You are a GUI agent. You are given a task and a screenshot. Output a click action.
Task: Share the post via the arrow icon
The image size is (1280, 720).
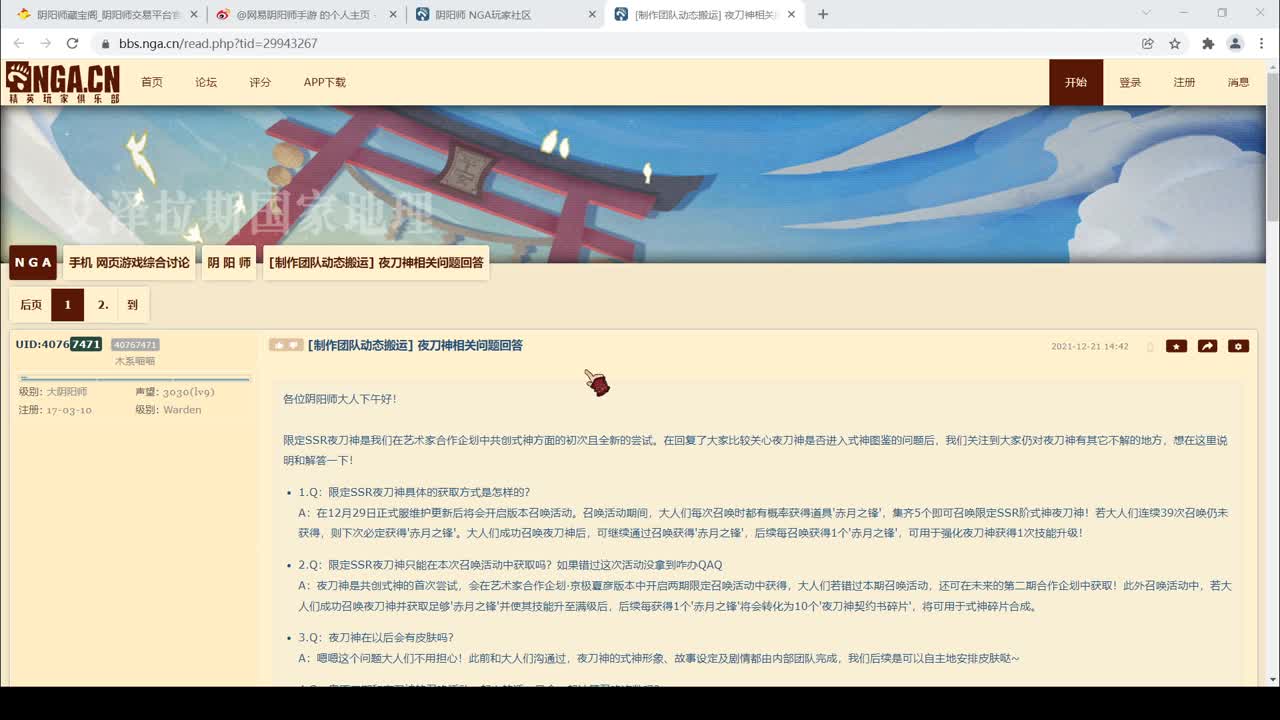[x=1207, y=346]
